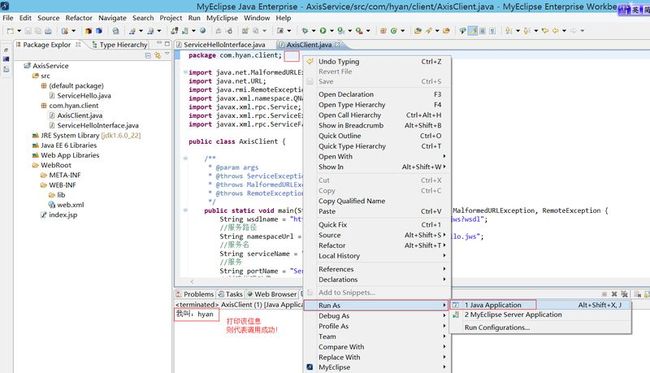The image size is (650, 373).
Task: Click the console Remove Launch X icon
Action: click(x=614, y=294)
